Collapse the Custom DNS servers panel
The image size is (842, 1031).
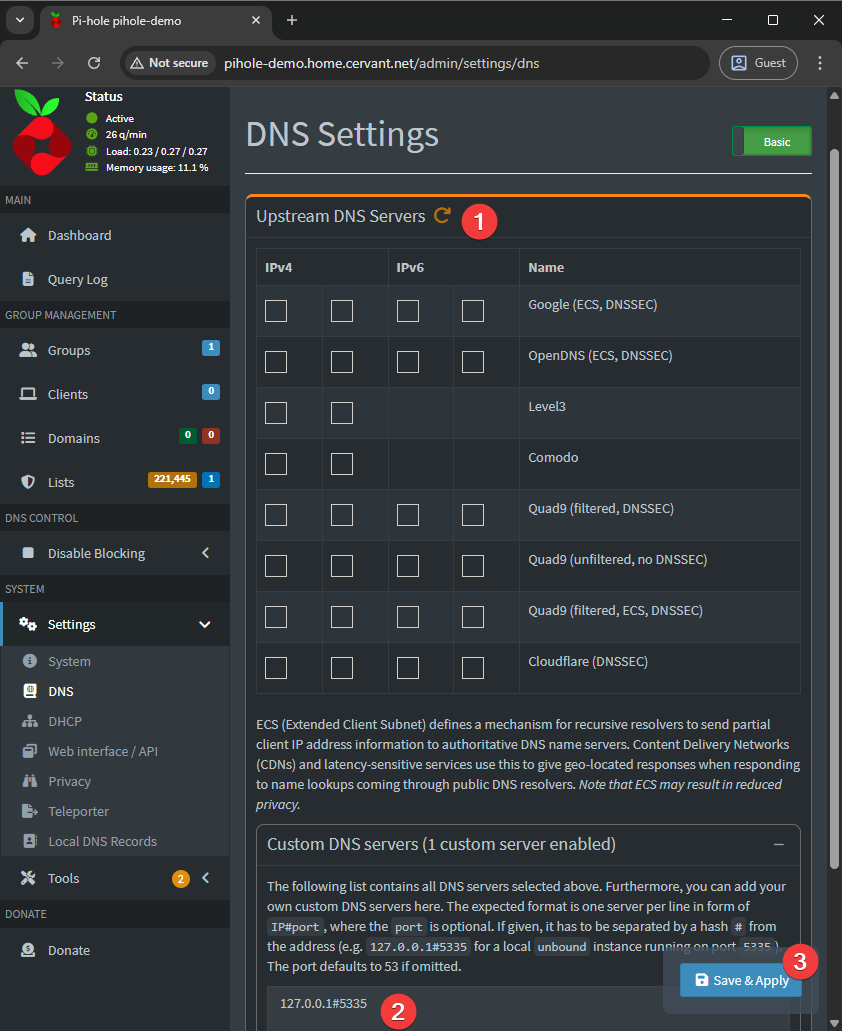pos(778,845)
